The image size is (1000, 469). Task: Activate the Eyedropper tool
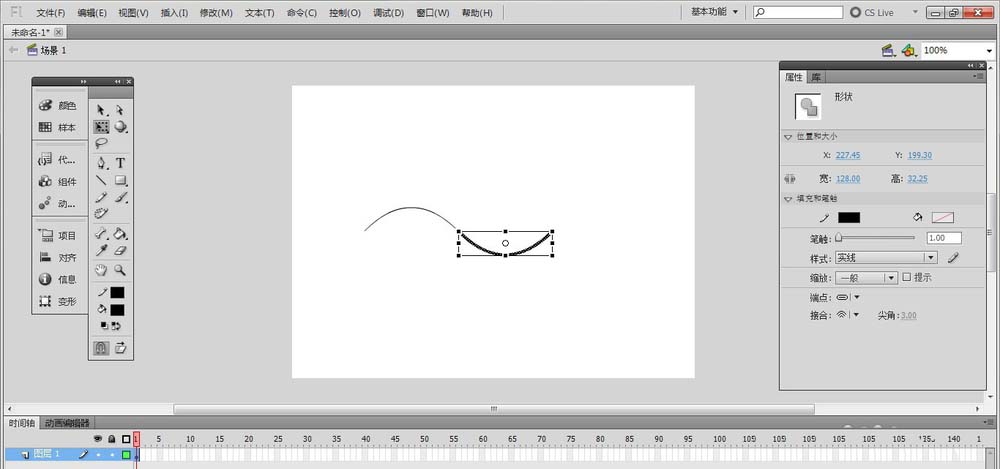click(x=101, y=252)
